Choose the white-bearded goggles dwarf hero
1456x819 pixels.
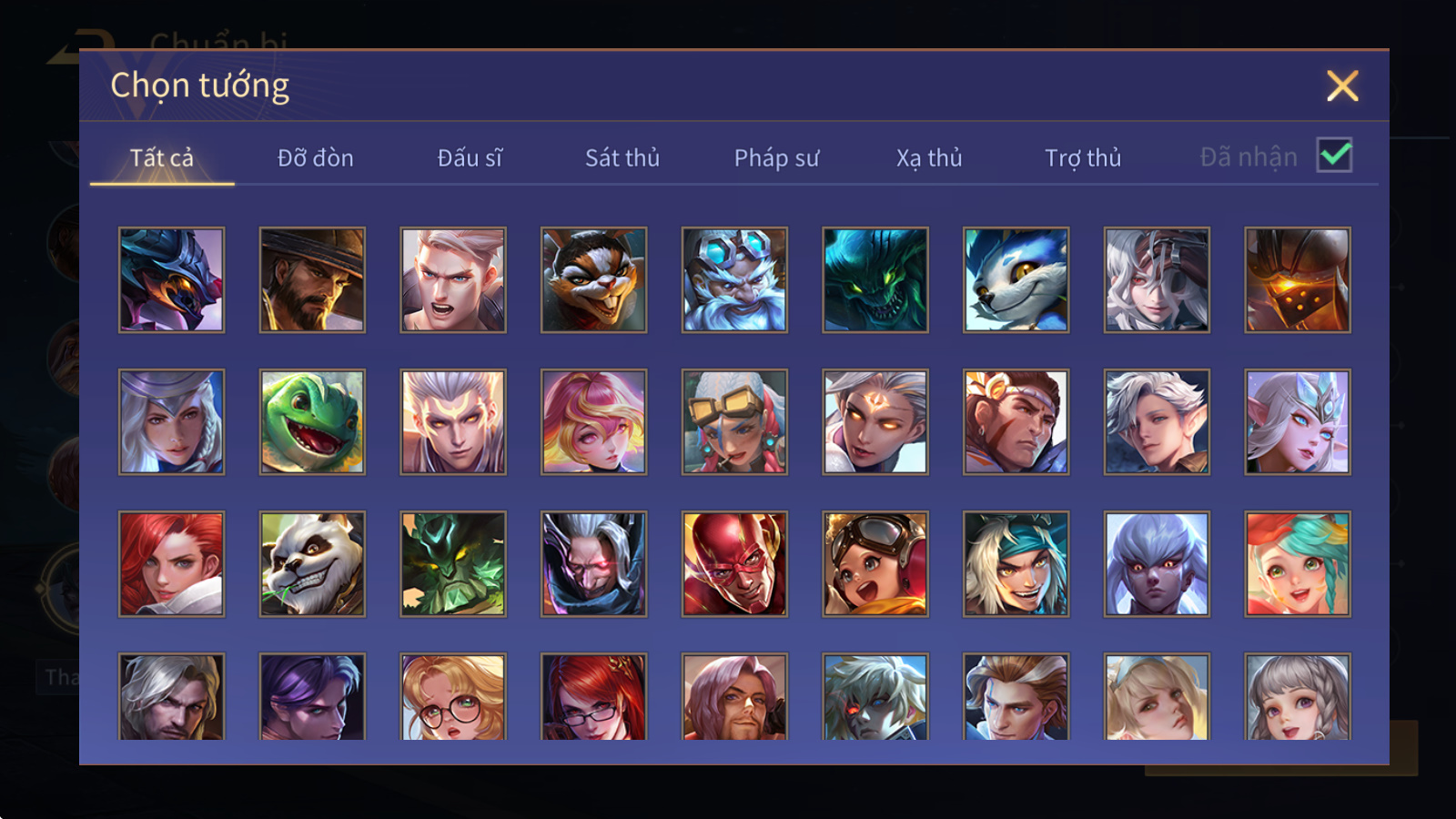(x=734, y=279)
